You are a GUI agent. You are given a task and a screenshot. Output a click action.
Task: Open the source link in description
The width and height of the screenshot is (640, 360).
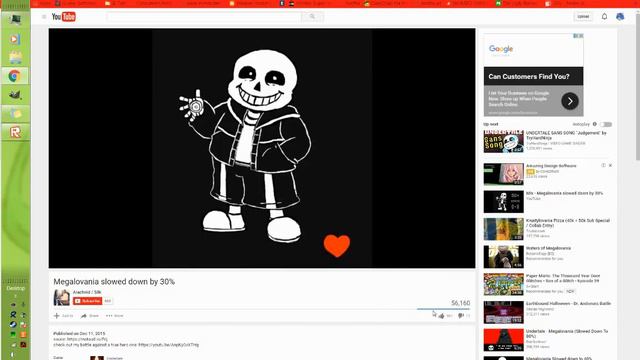tap(87, 339)
